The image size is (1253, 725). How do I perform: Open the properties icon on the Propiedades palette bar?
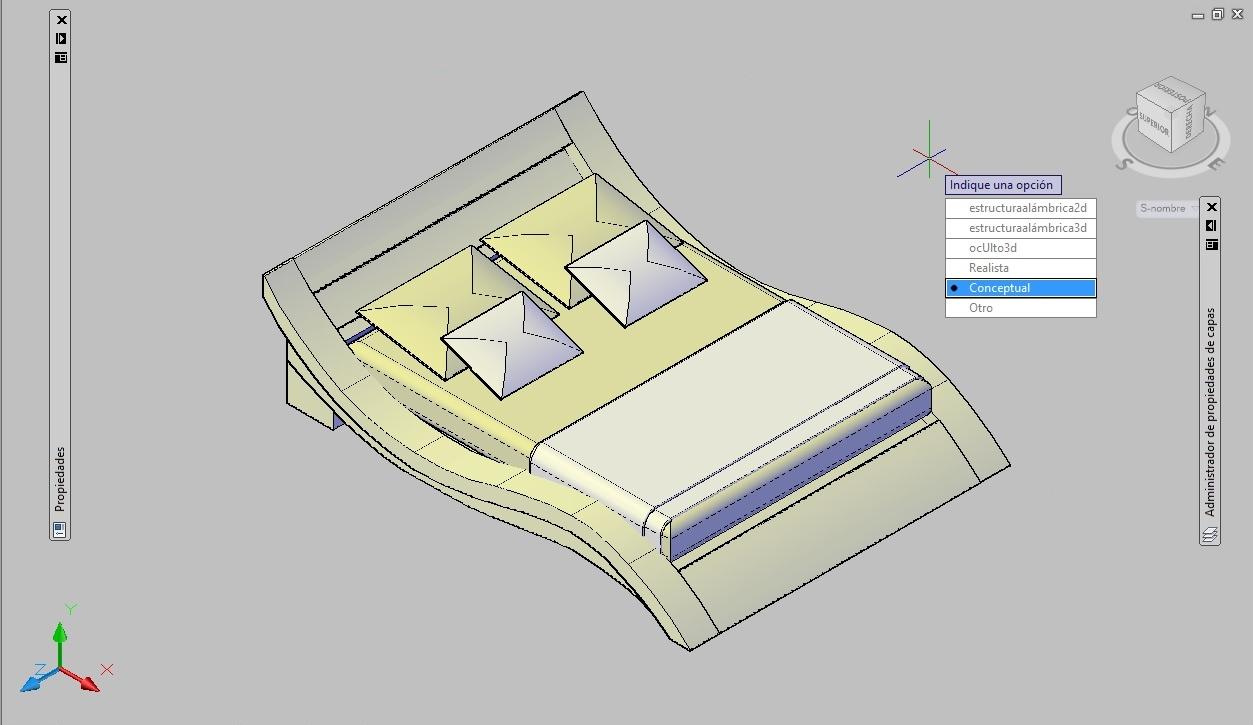pyautogui.click(x=60, y=57)
